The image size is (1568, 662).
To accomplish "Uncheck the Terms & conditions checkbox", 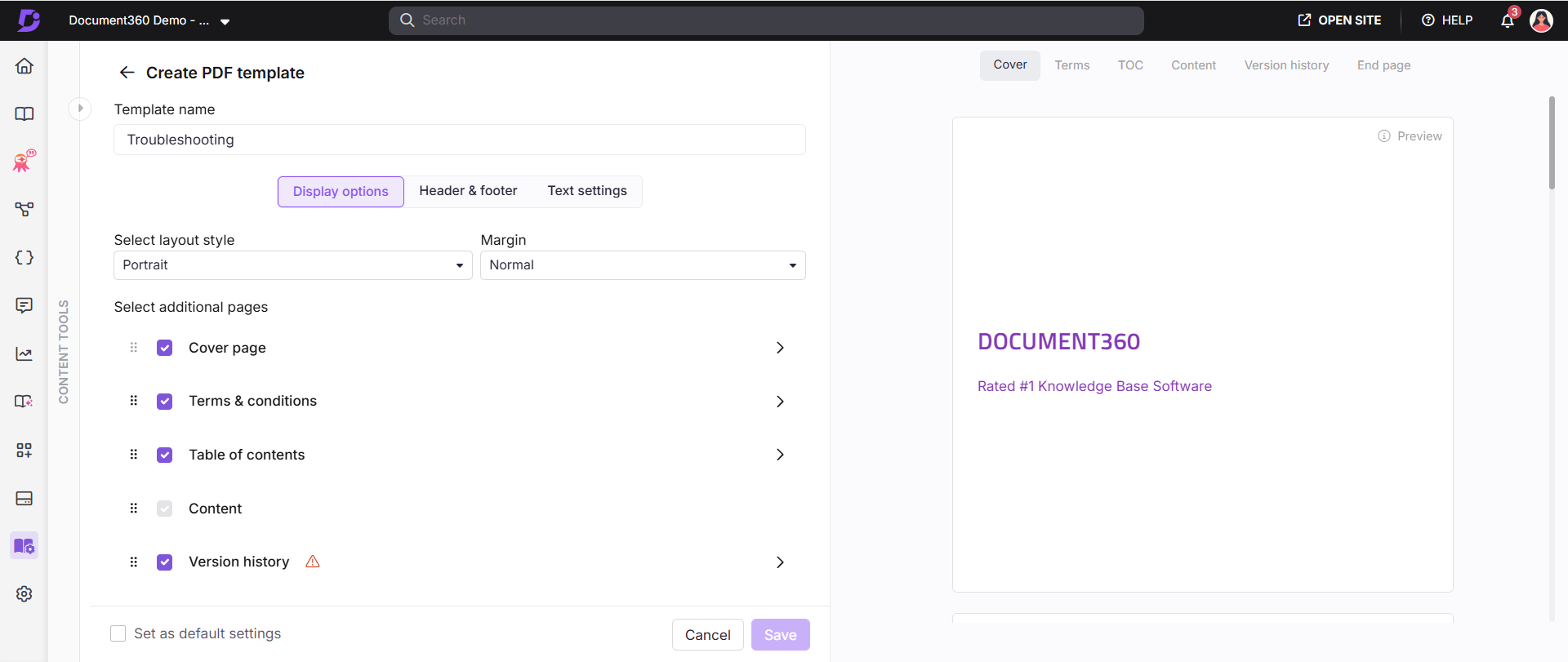I will pos(165,402).
